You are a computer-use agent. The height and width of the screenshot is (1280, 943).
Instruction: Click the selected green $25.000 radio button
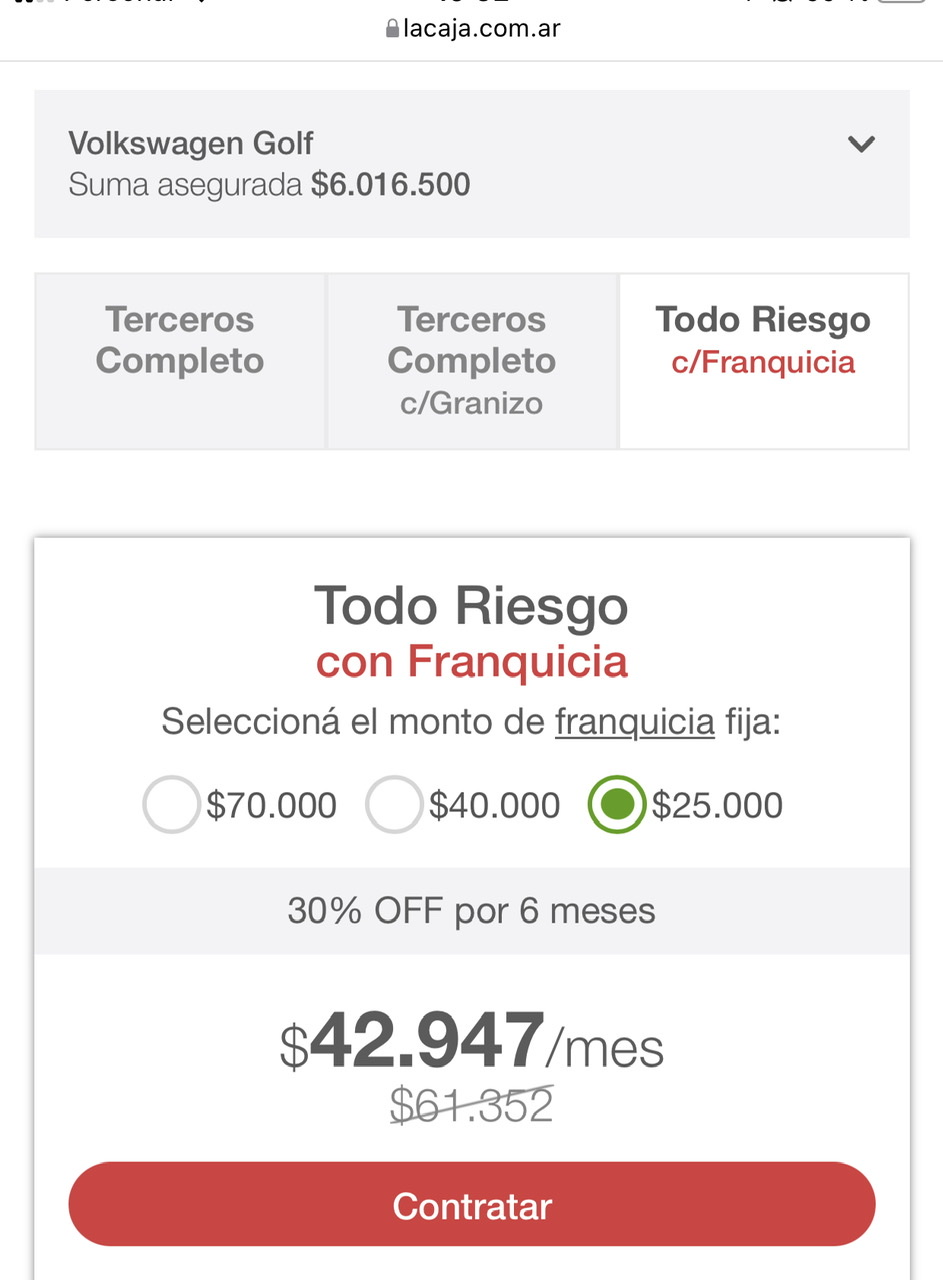click(617, 804)
